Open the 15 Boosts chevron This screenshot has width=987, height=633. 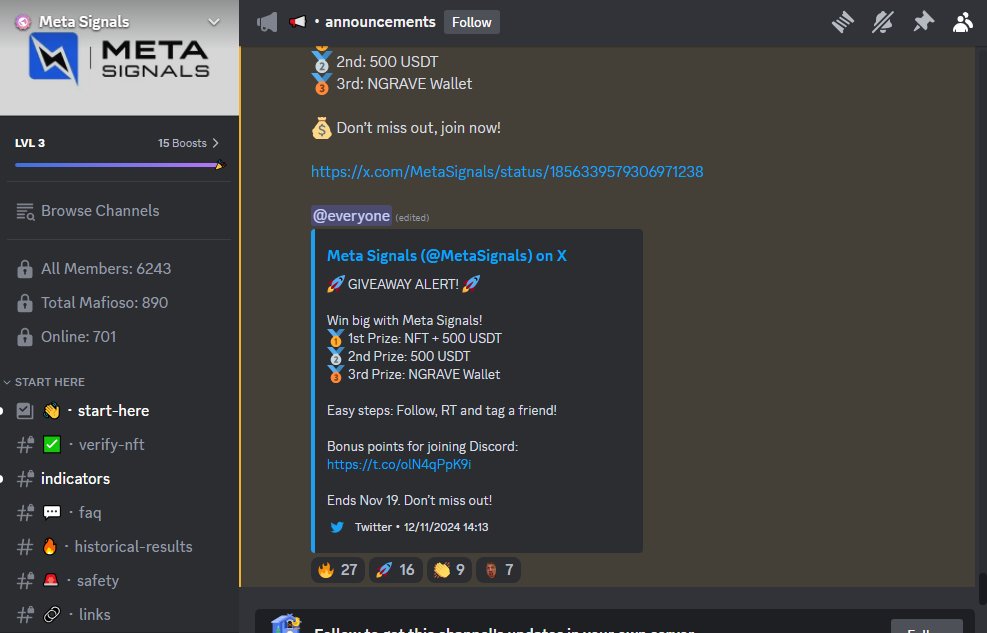coord(216,143)
